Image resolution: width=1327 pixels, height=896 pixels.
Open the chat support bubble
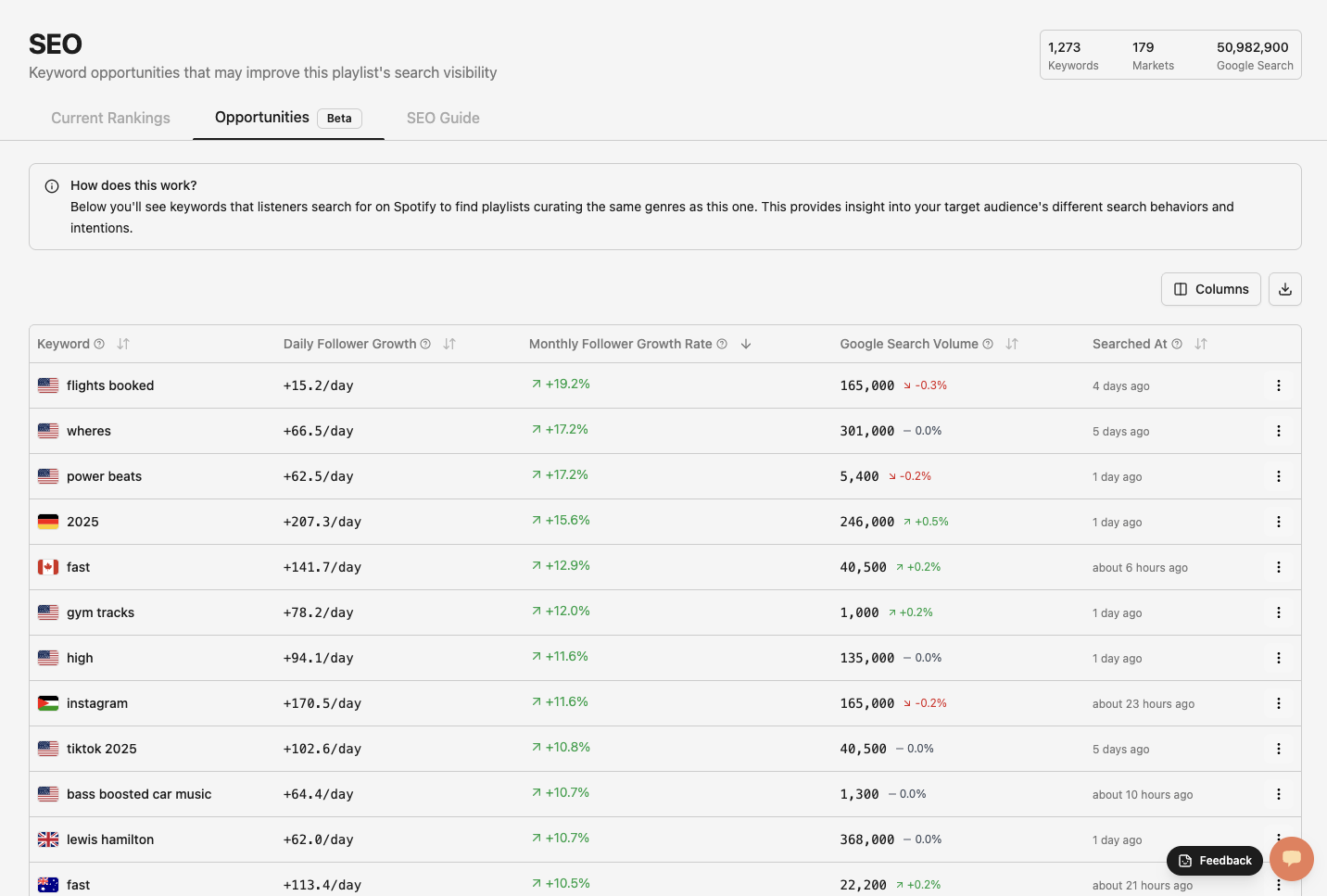pos(1292,859)
